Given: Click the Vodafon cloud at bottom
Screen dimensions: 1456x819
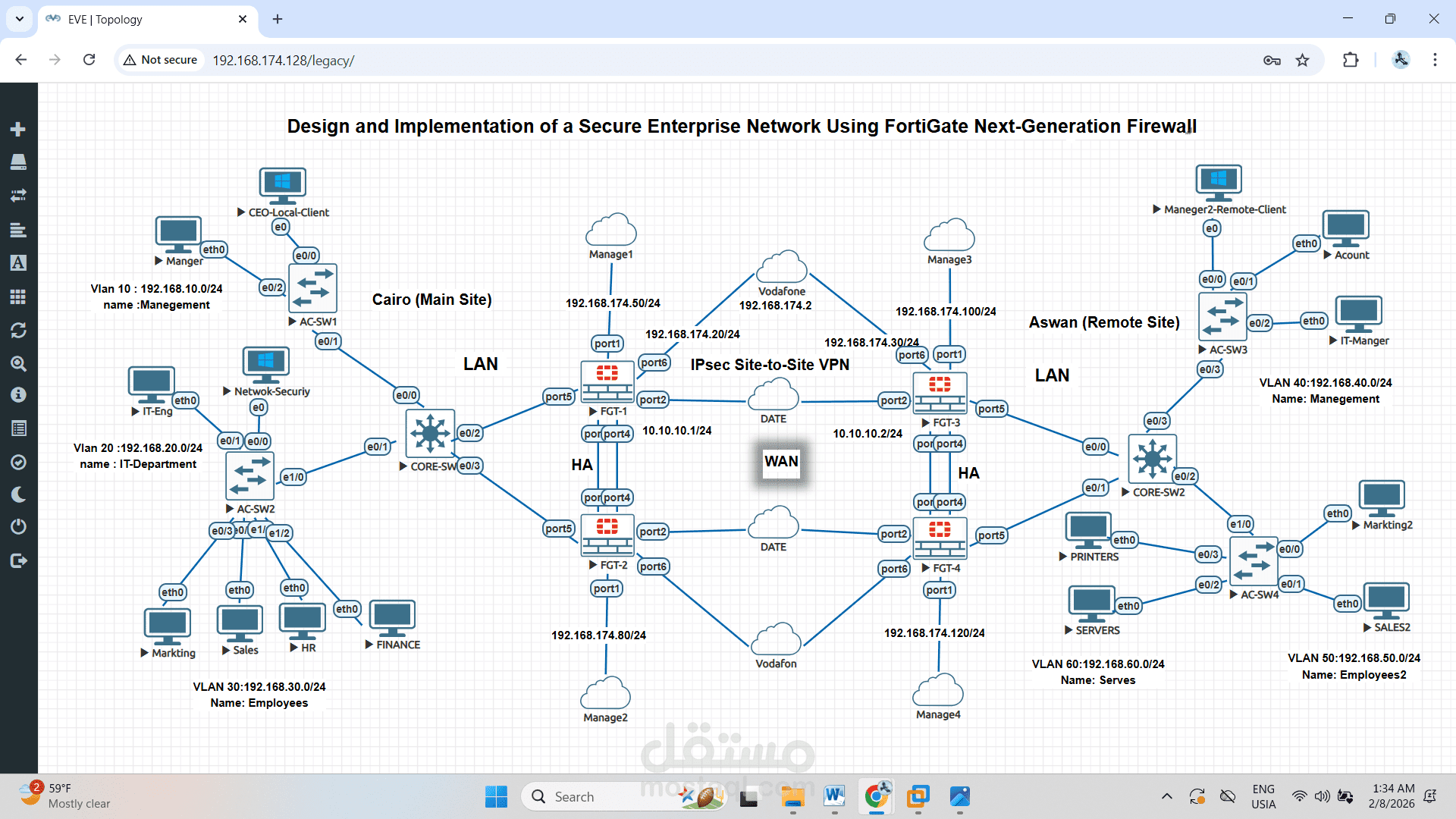Looking at the screenshot, I should tap(776, 639).
